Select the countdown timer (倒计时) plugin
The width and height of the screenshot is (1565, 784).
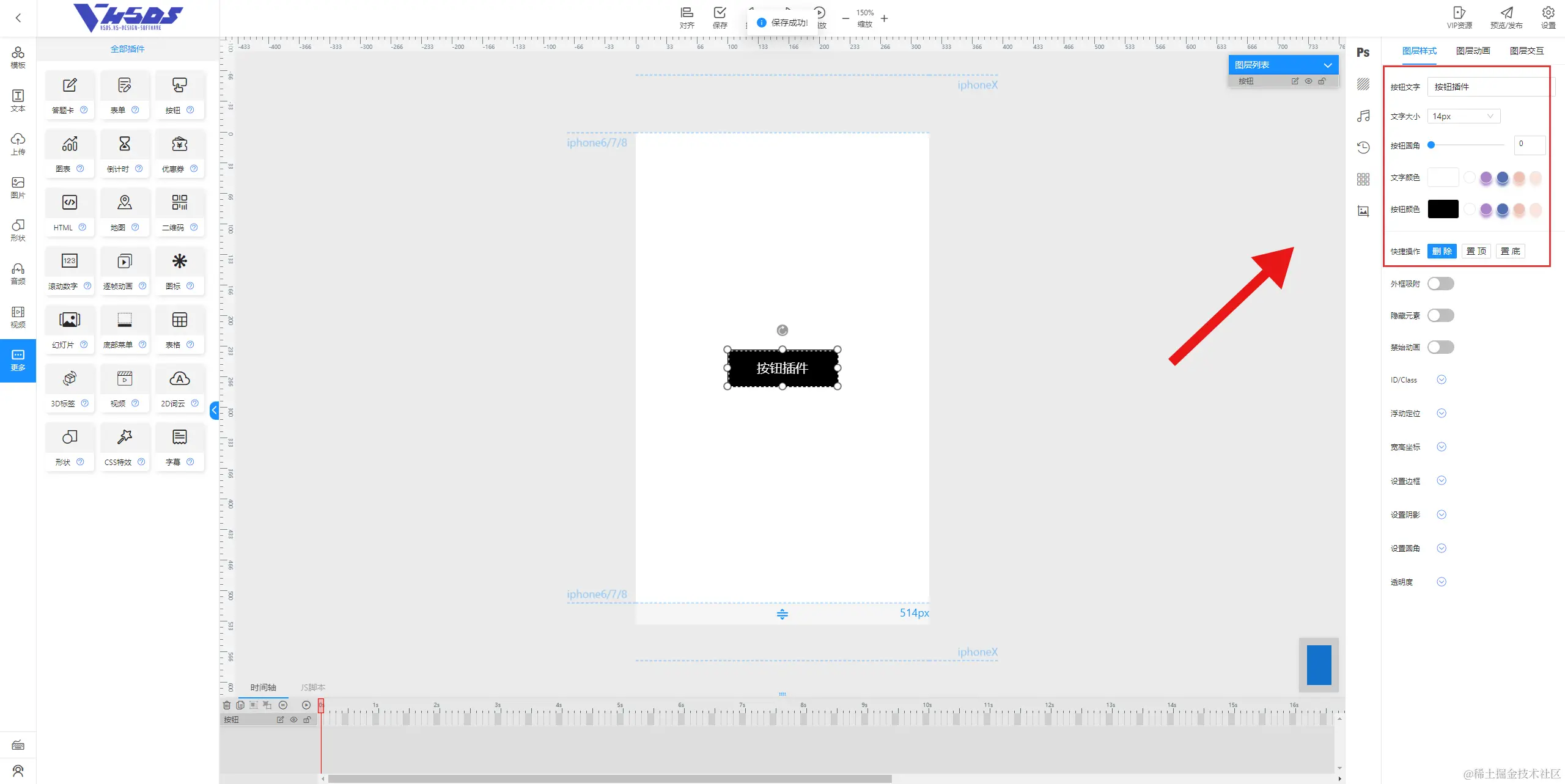point(124,145)
